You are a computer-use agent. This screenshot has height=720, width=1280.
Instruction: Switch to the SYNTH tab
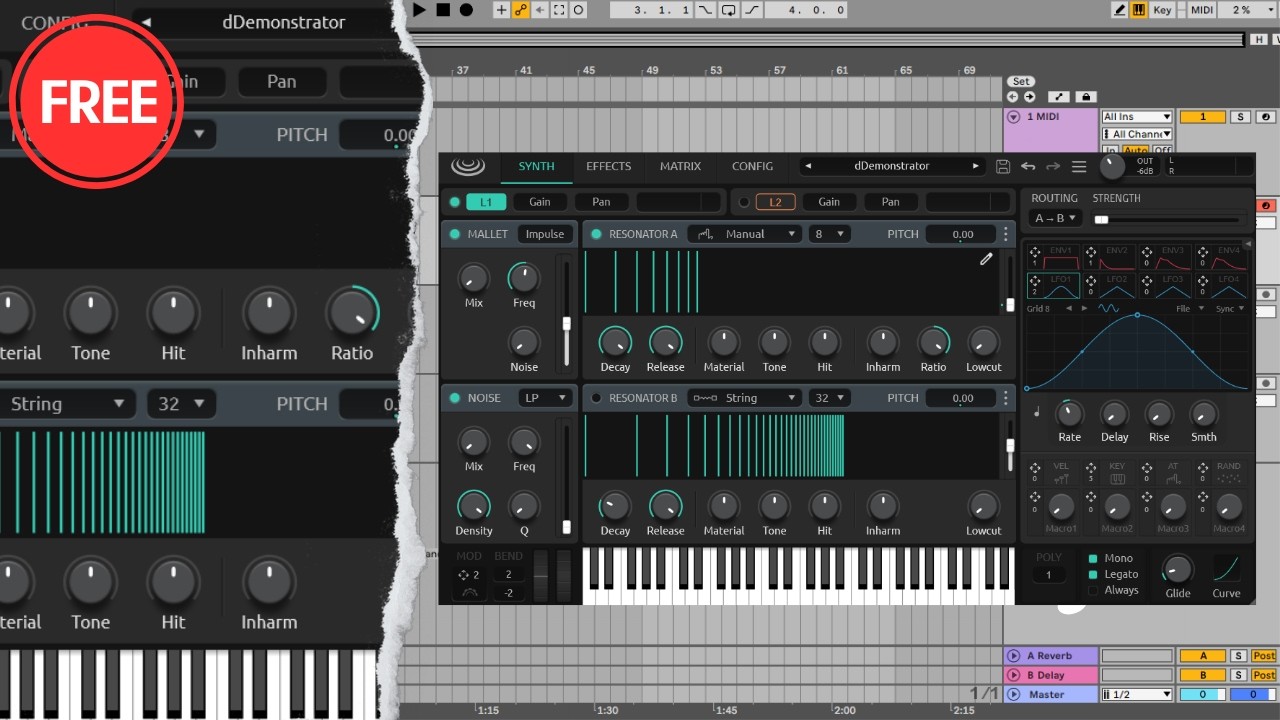click(x=537, y=166)
